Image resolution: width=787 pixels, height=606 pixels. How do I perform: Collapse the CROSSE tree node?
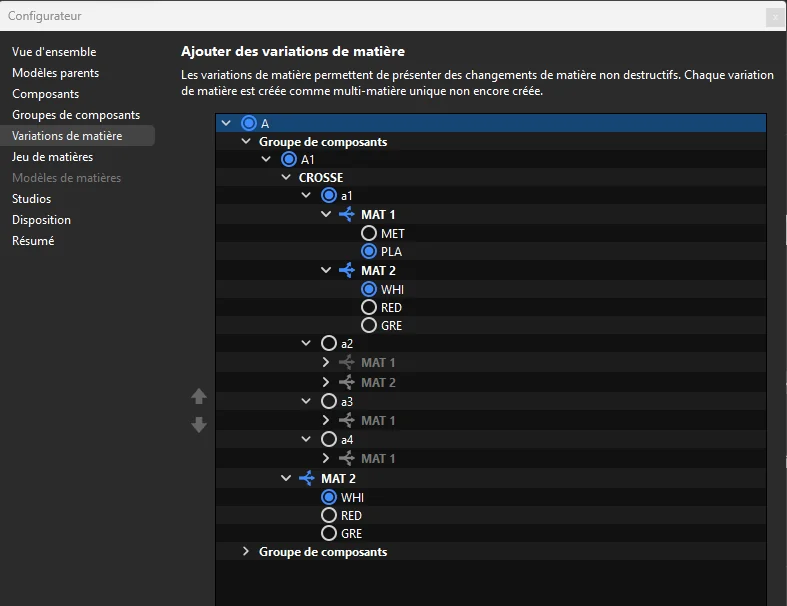pos(286,177)
